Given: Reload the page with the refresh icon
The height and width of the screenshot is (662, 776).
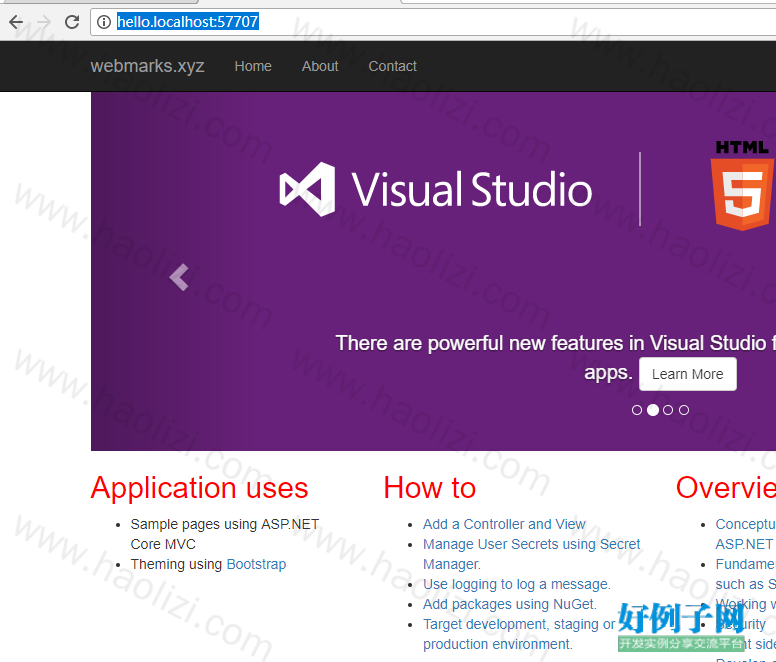Looking at the screenshot, I should click(72, 22).
